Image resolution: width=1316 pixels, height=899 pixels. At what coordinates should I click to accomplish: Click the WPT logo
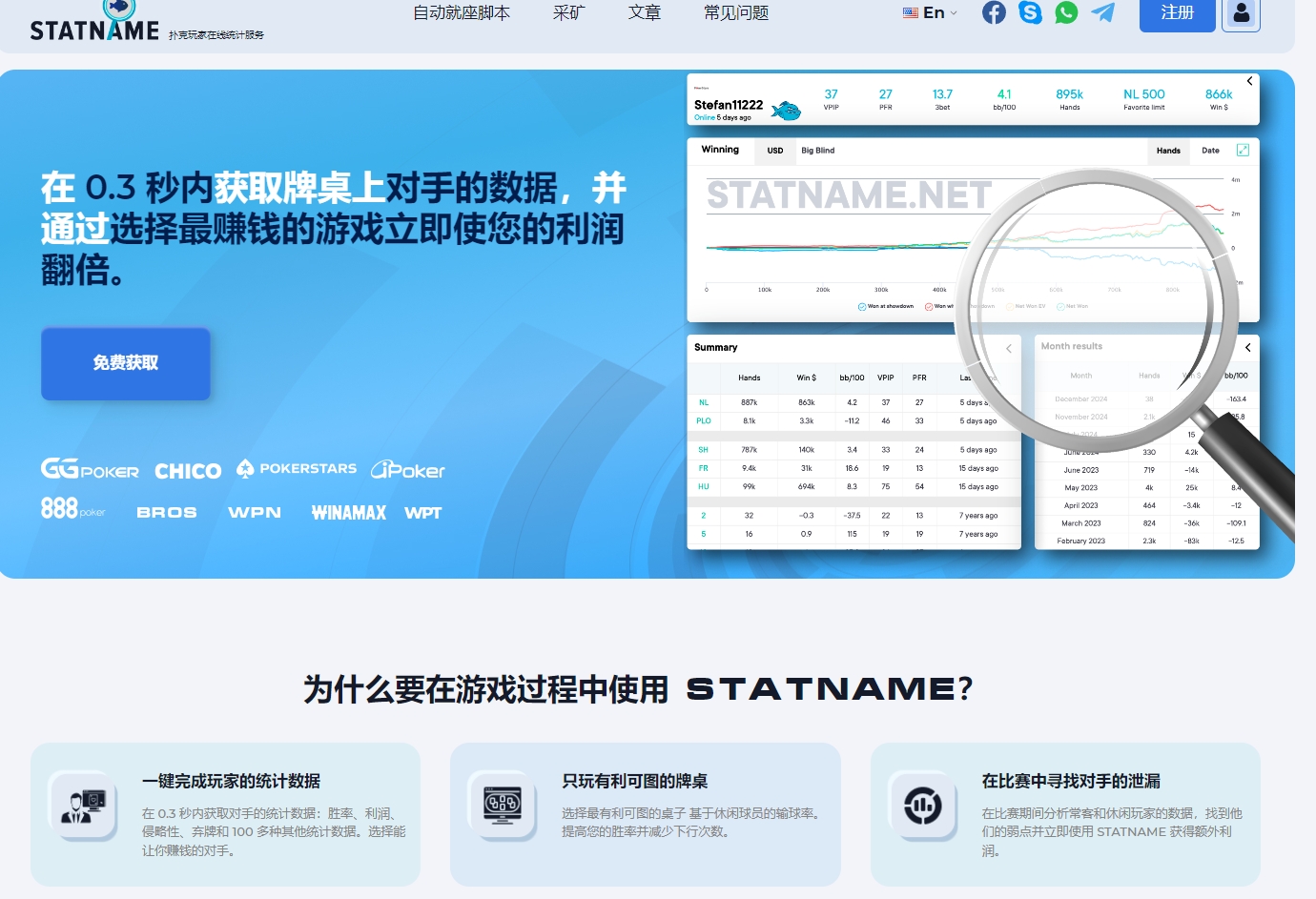click(x=423, y=513)
